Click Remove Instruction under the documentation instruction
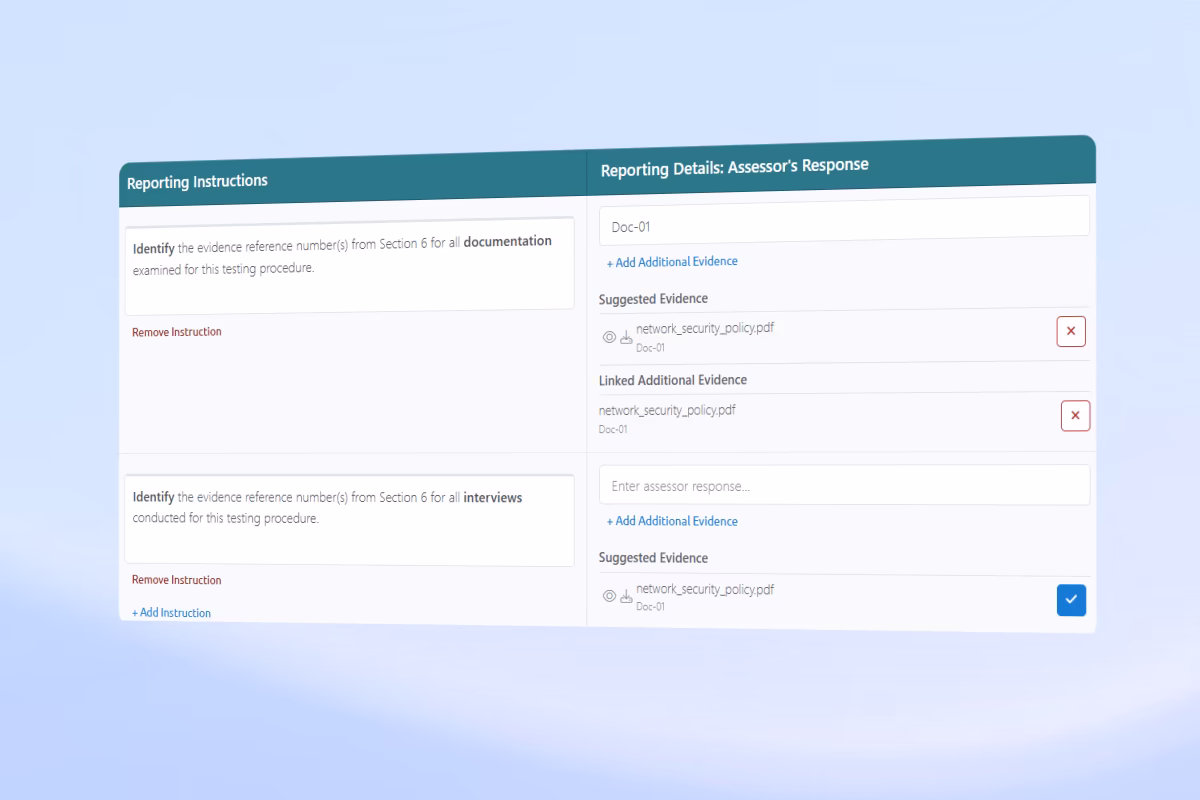Viewport: 1200px width, 800px height. click(177, 332)
